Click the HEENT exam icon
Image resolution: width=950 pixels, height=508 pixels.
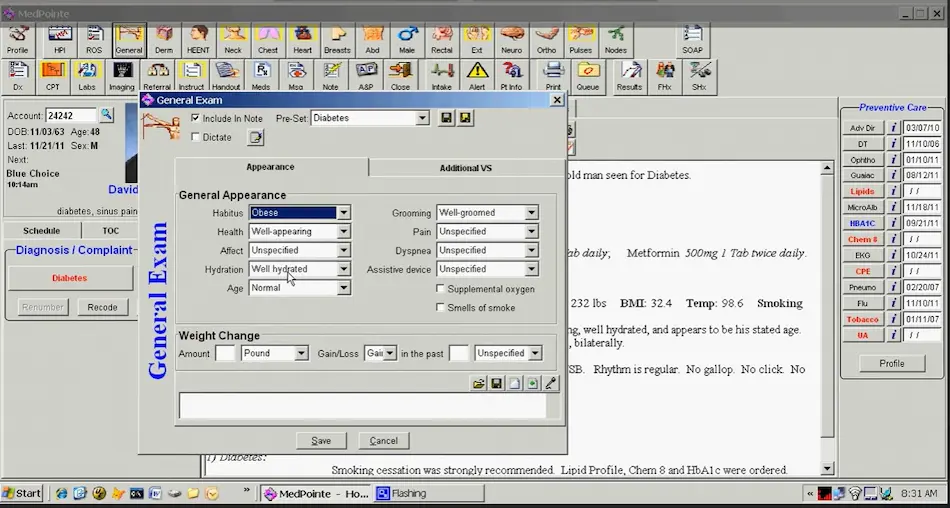199,40
